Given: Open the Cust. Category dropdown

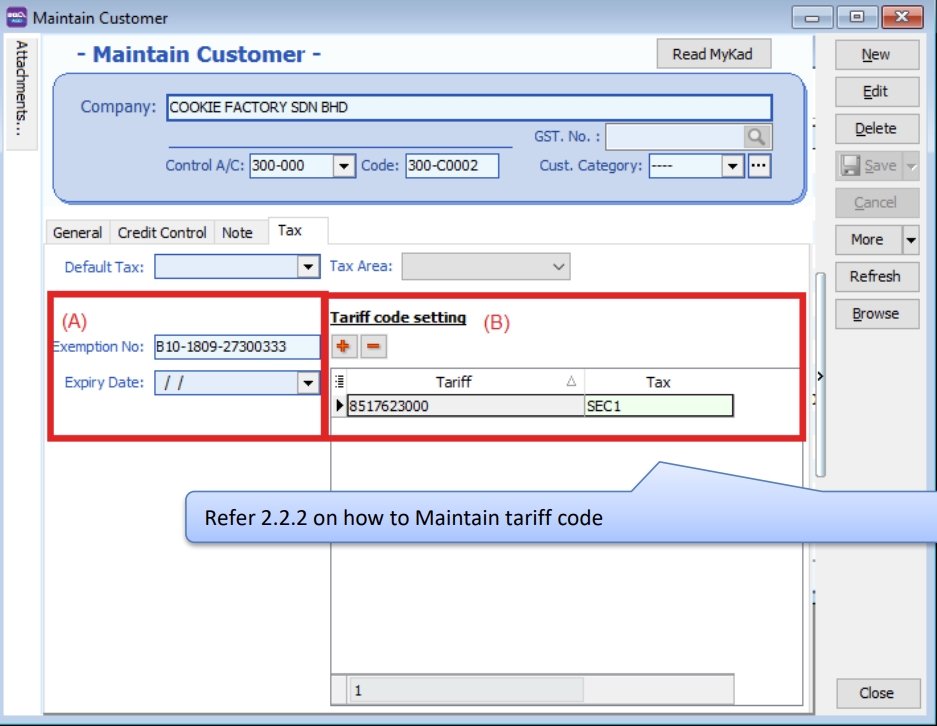Looking at the screenshot, I should pos(733,166).
